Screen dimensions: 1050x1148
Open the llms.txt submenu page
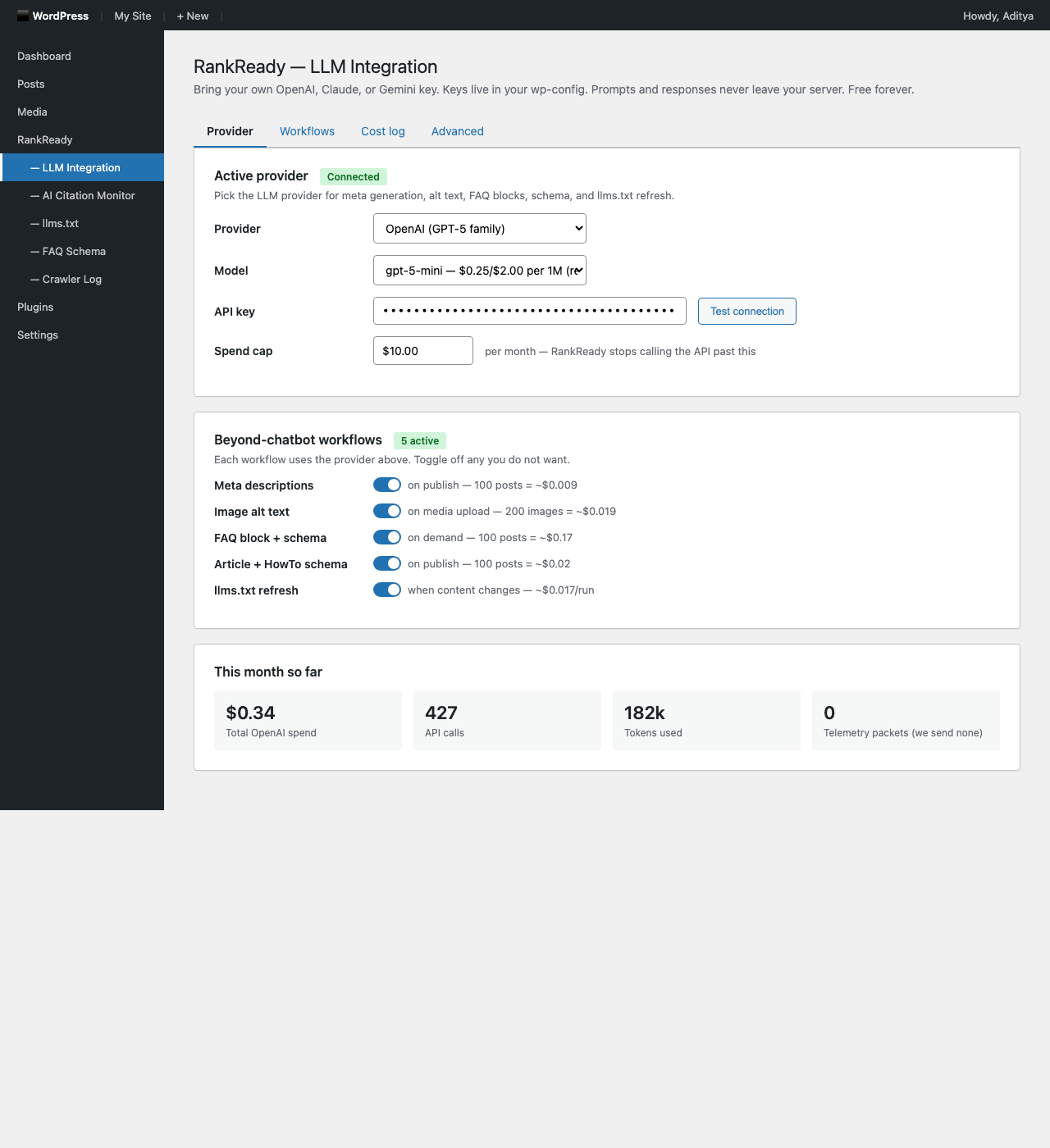(82, 223)
